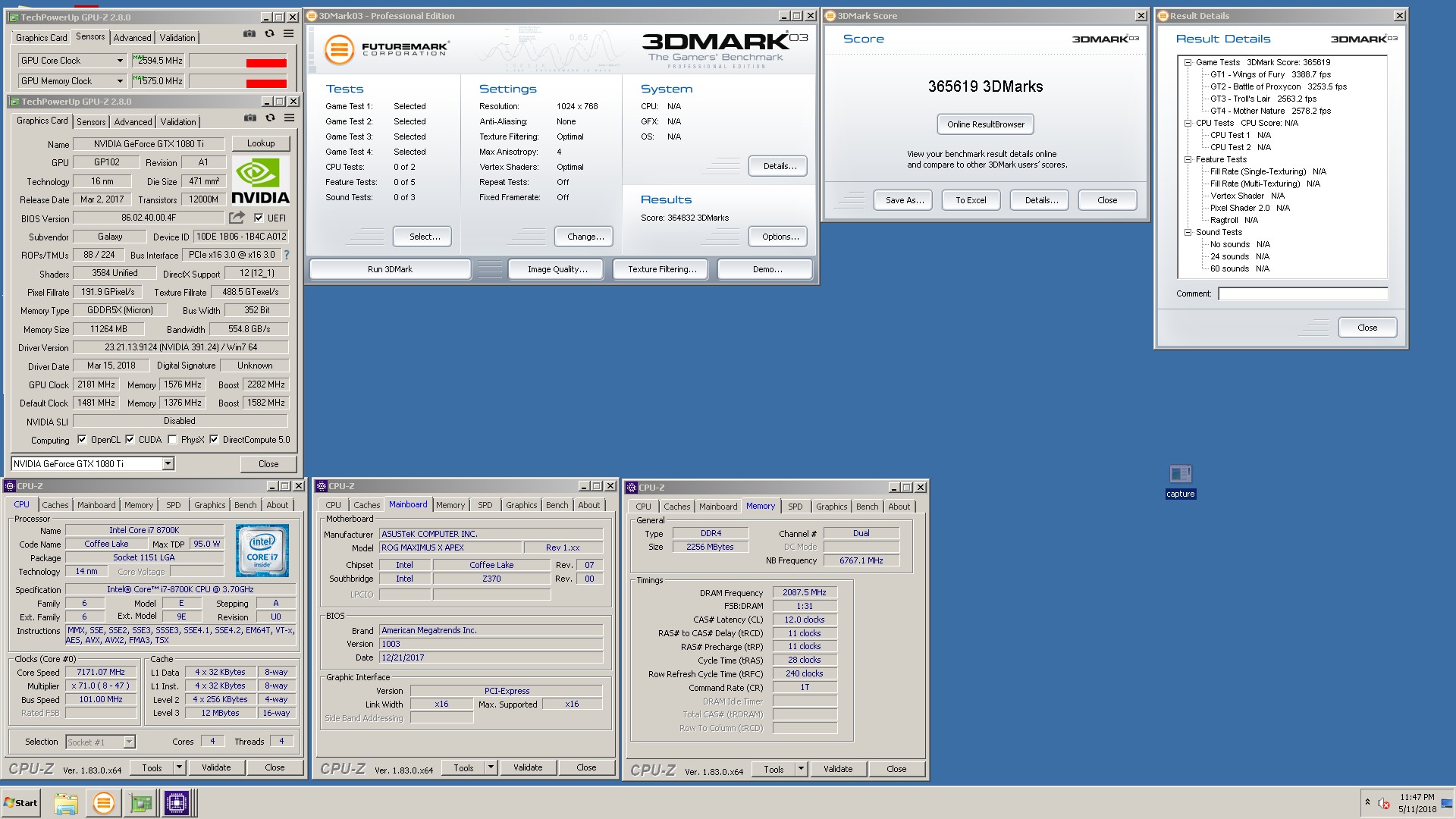Click the Start button
1456x819 pixels.
[21, 803]
